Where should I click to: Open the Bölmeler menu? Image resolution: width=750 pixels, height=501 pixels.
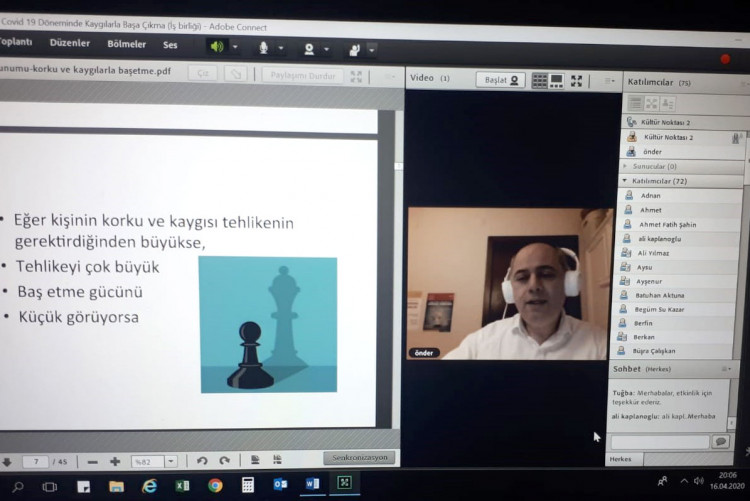pos(126,44)
